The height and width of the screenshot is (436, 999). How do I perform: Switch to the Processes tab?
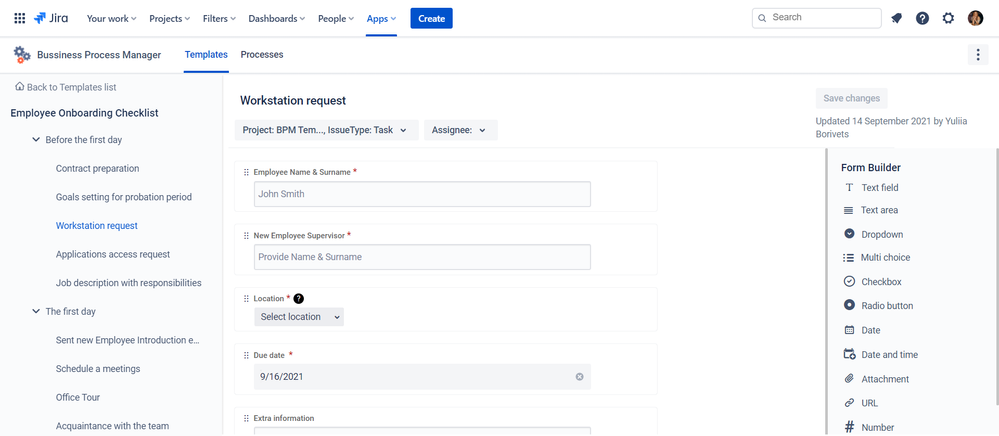click(262, 55)
